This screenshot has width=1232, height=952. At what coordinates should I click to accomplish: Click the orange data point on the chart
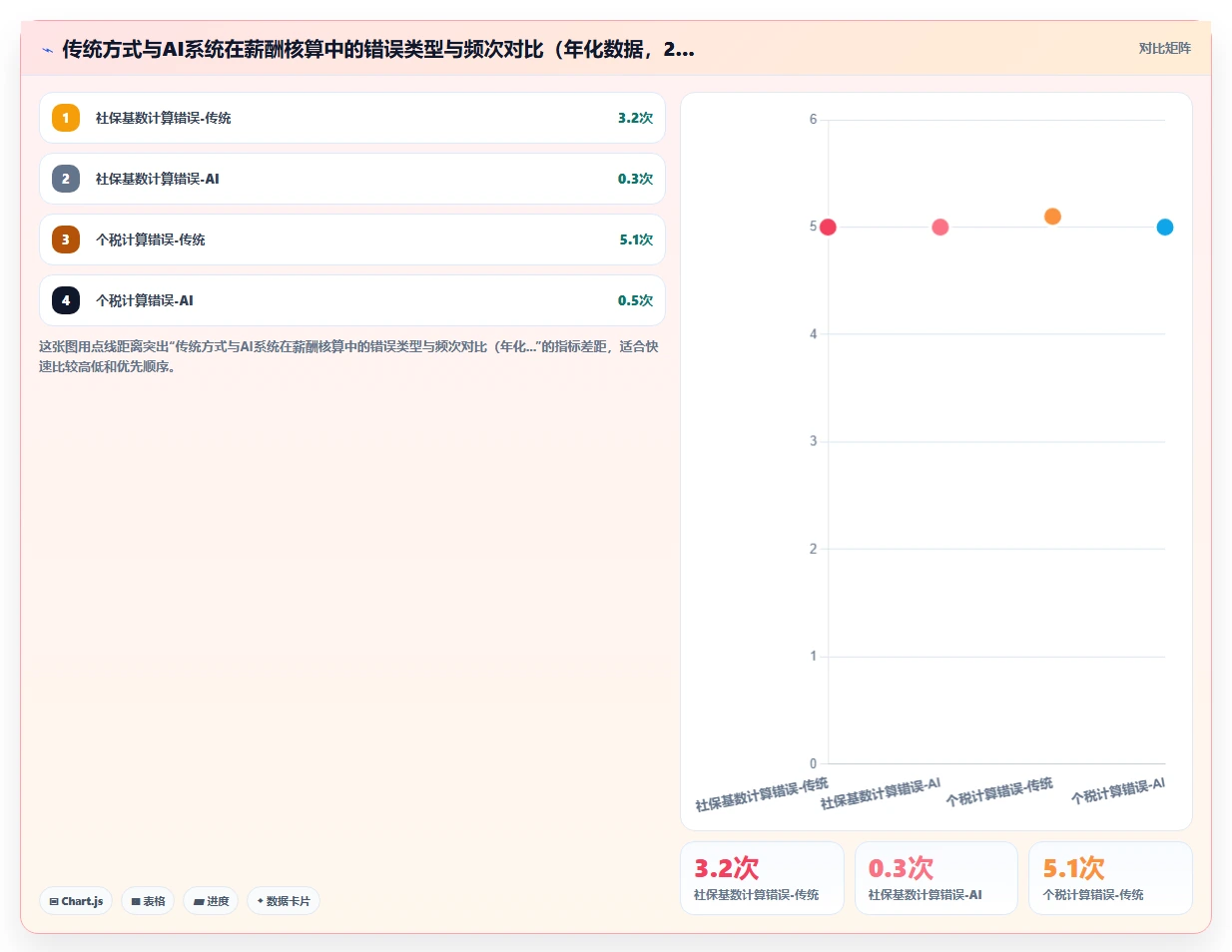pyautogui.click(x=1052, y=217)
